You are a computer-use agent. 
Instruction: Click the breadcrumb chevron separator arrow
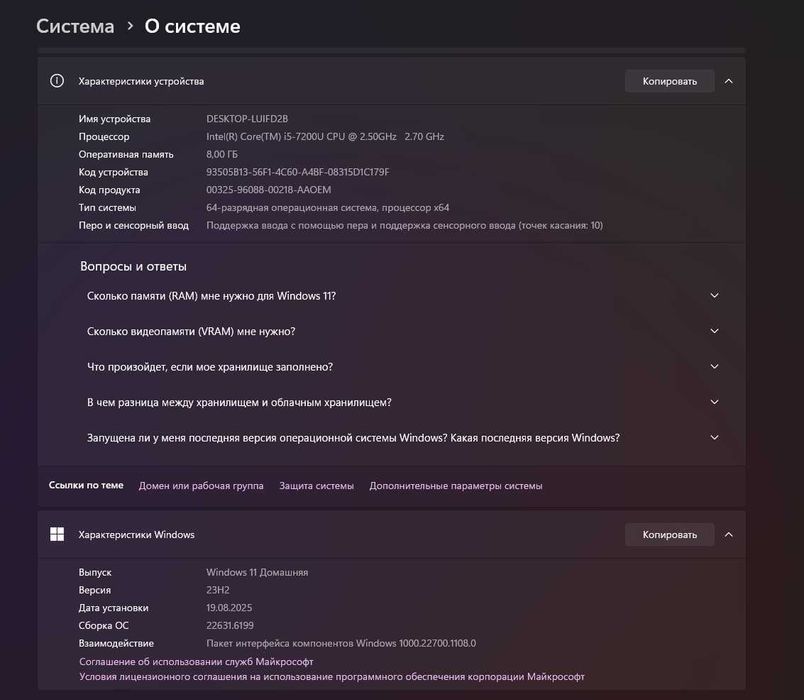tap(130, 27)
